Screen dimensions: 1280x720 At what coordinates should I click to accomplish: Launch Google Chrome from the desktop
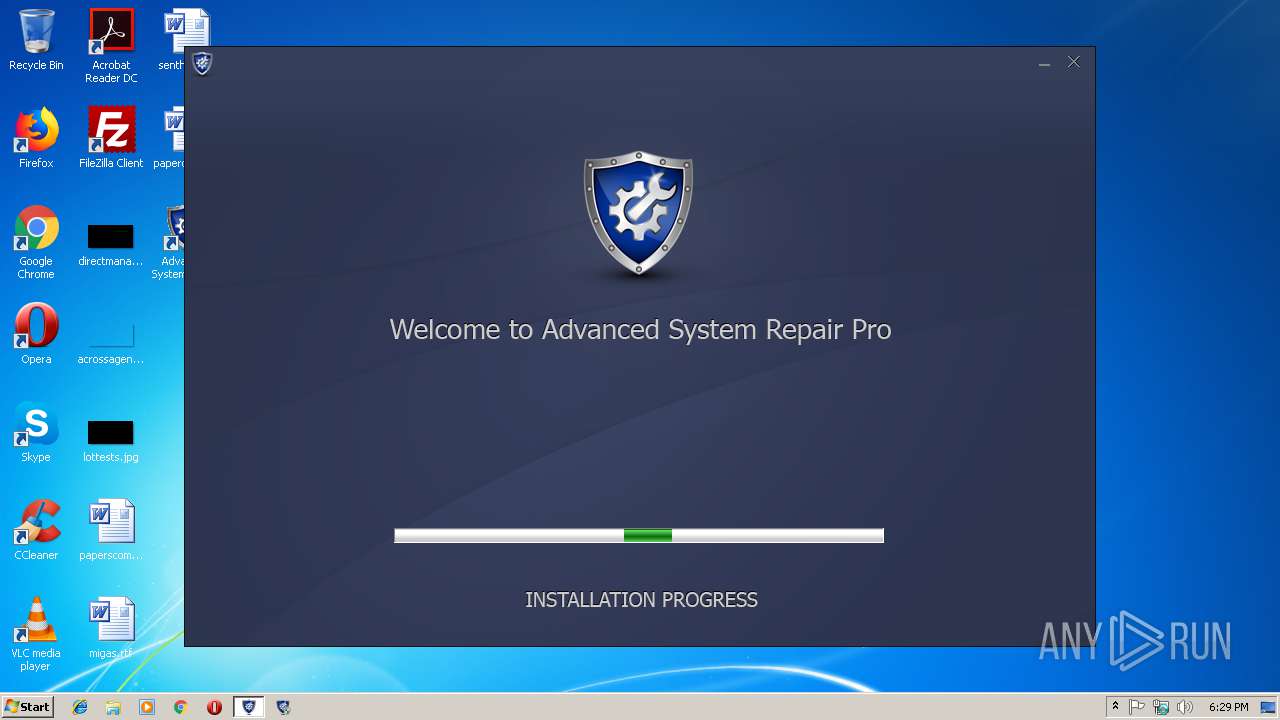(36, 242)
